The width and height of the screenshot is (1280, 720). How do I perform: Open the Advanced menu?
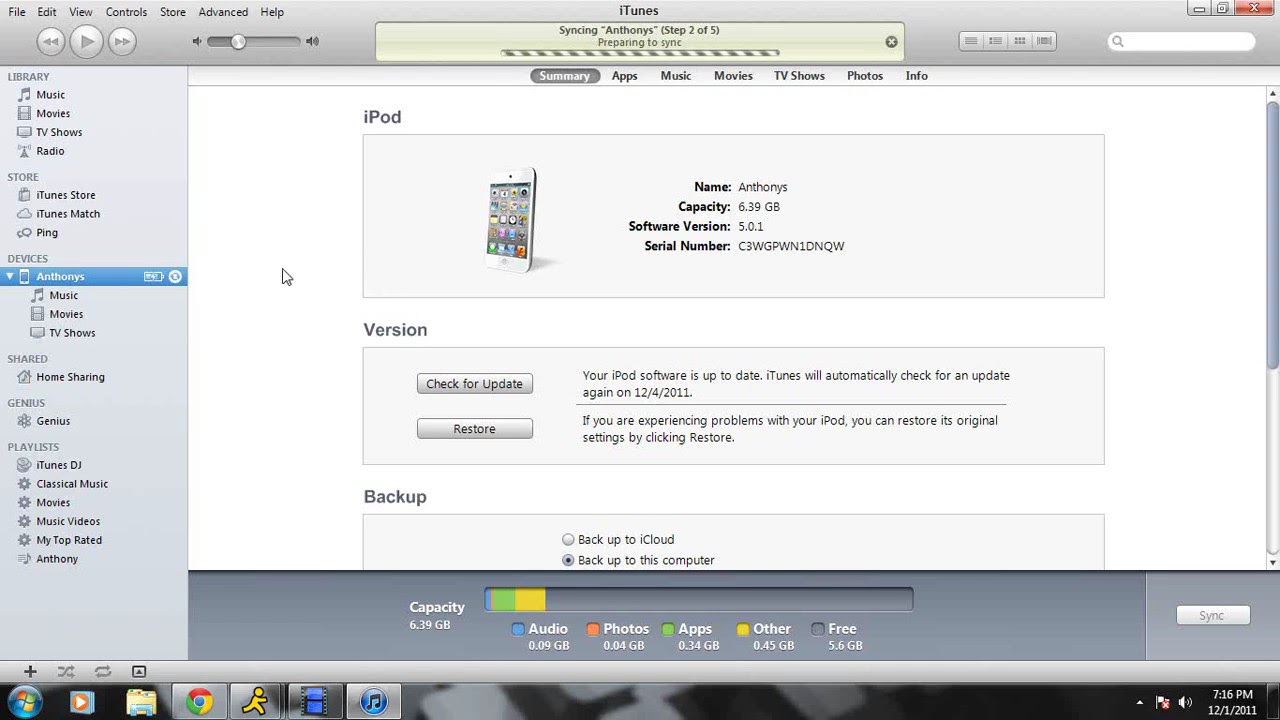pos(223,12)
